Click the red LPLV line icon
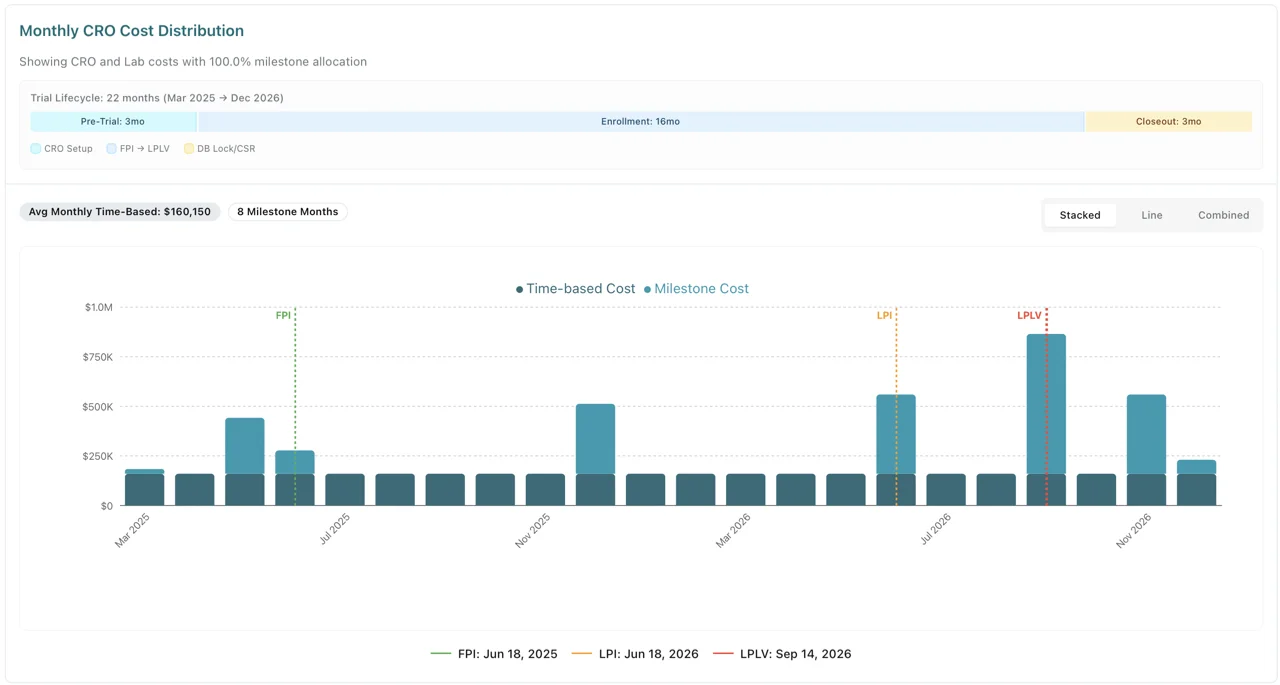 coord(724,653)
